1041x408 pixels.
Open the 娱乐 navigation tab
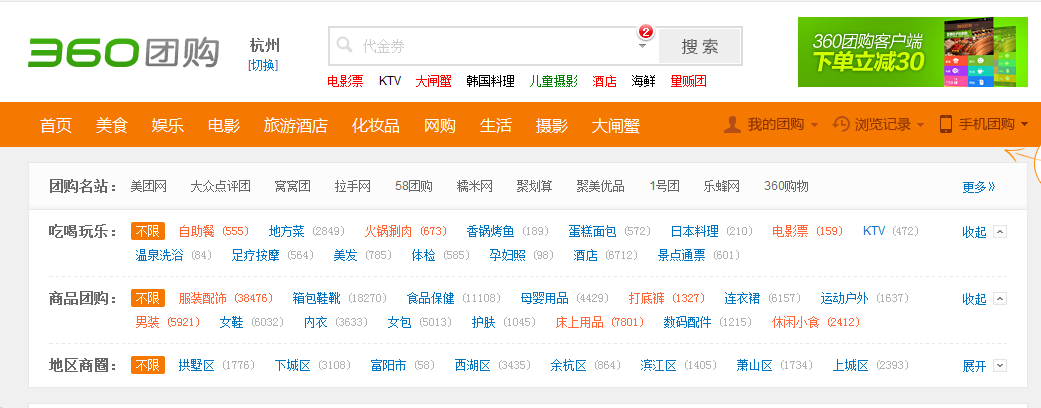click(x=167, y=125)
